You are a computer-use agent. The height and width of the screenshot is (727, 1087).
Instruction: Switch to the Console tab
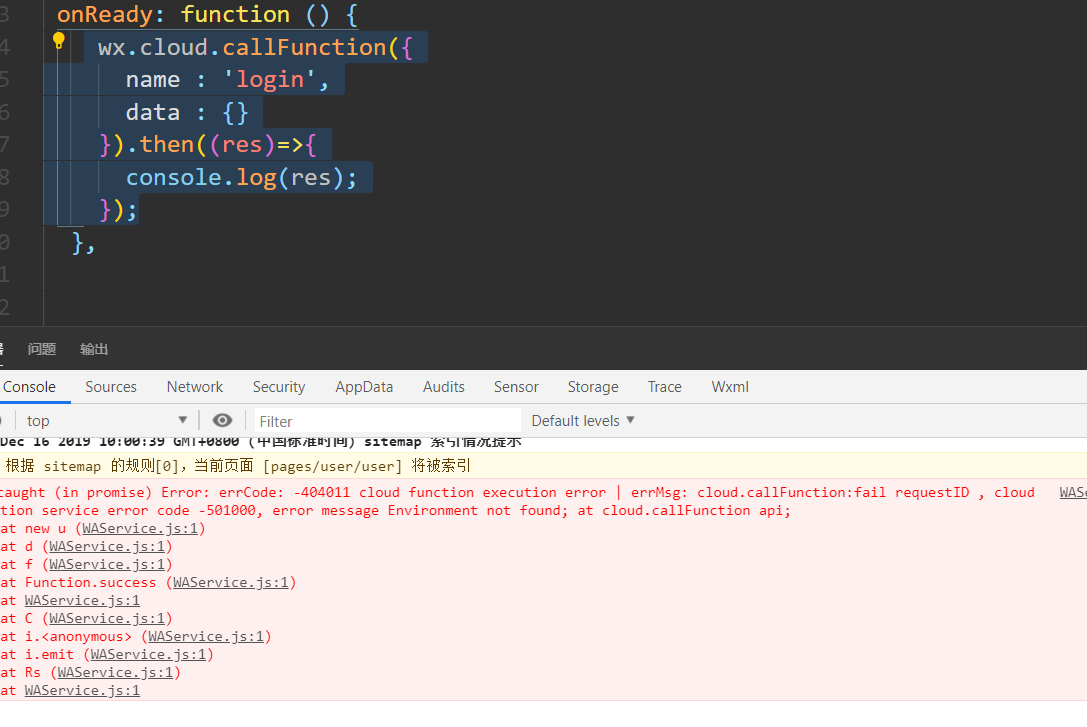pos(29,387)
